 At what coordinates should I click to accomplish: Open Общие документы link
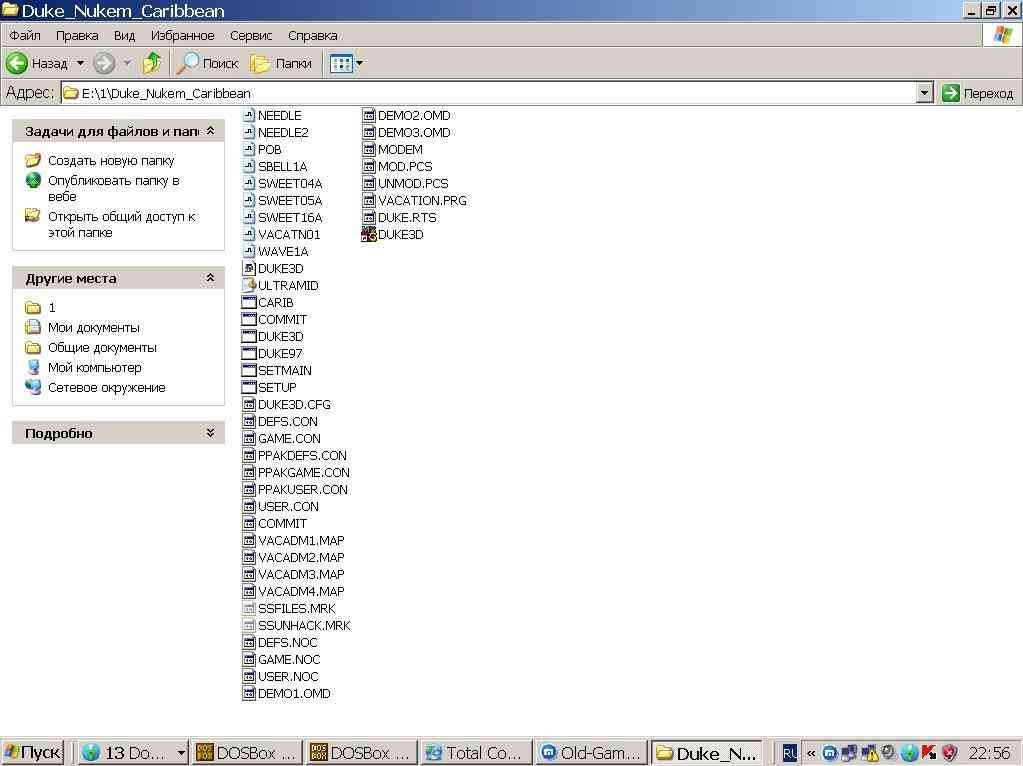[x=102, y=348]
